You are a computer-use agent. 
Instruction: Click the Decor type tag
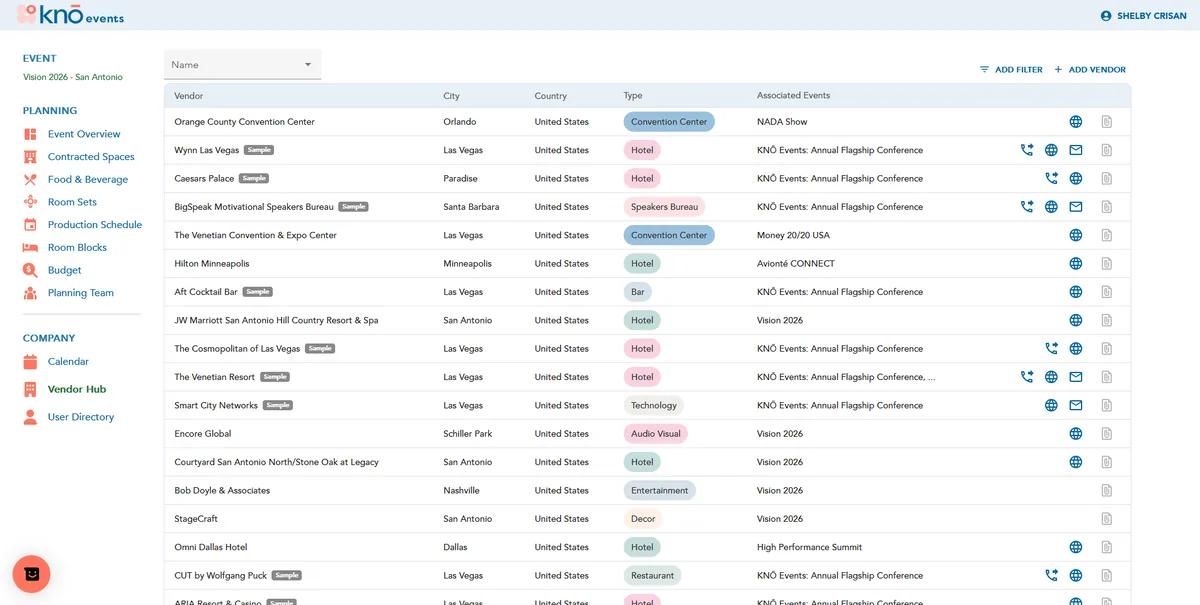[643, 519]
